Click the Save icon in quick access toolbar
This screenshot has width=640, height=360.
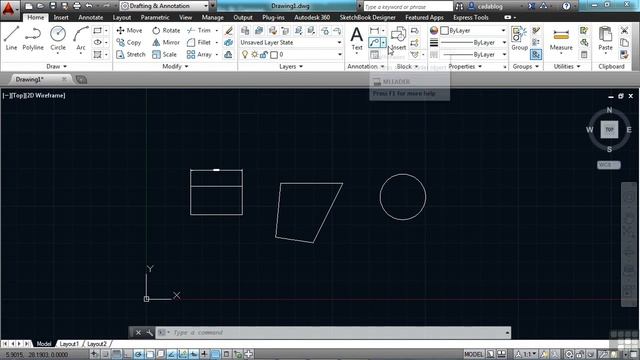[x=53, y=6]
